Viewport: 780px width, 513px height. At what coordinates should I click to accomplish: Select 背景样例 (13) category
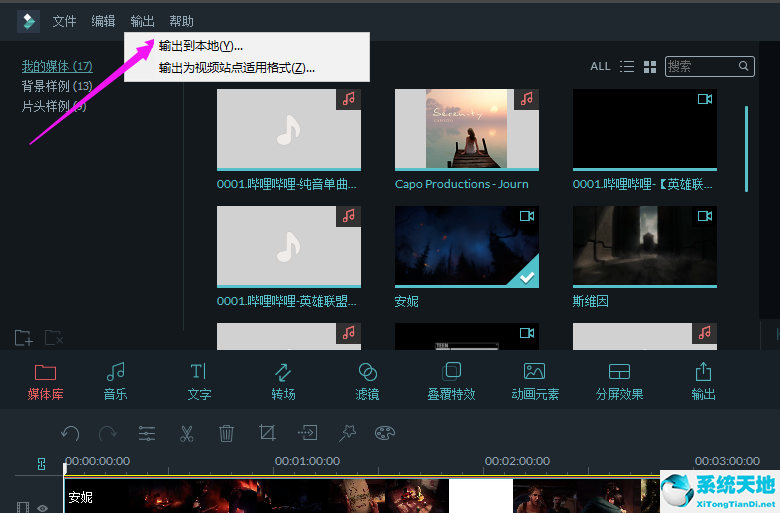[57, 86]
